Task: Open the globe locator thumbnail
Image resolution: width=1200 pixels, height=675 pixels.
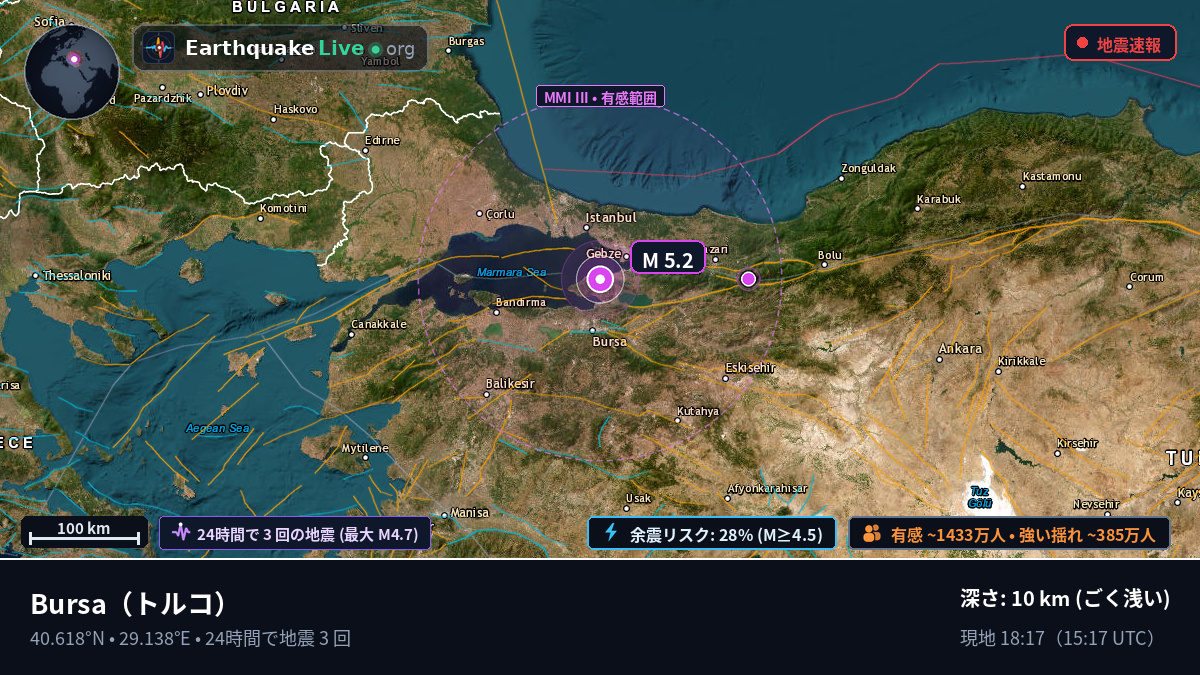Action: [72, 72]
